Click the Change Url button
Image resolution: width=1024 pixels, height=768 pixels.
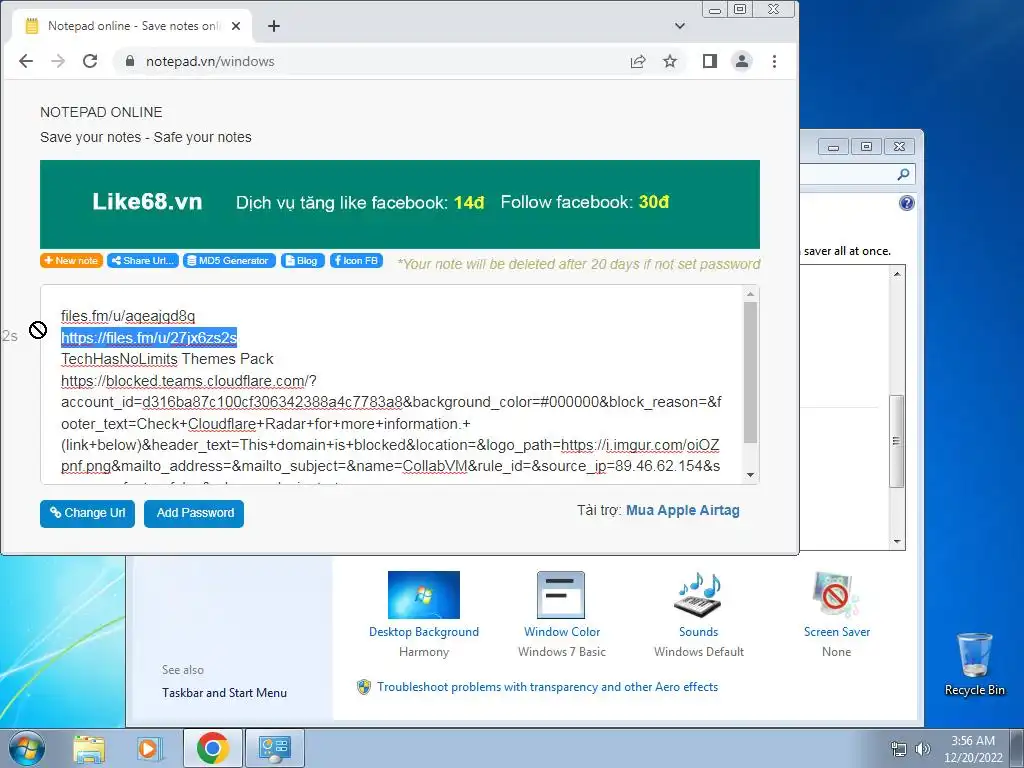[88, 513]
